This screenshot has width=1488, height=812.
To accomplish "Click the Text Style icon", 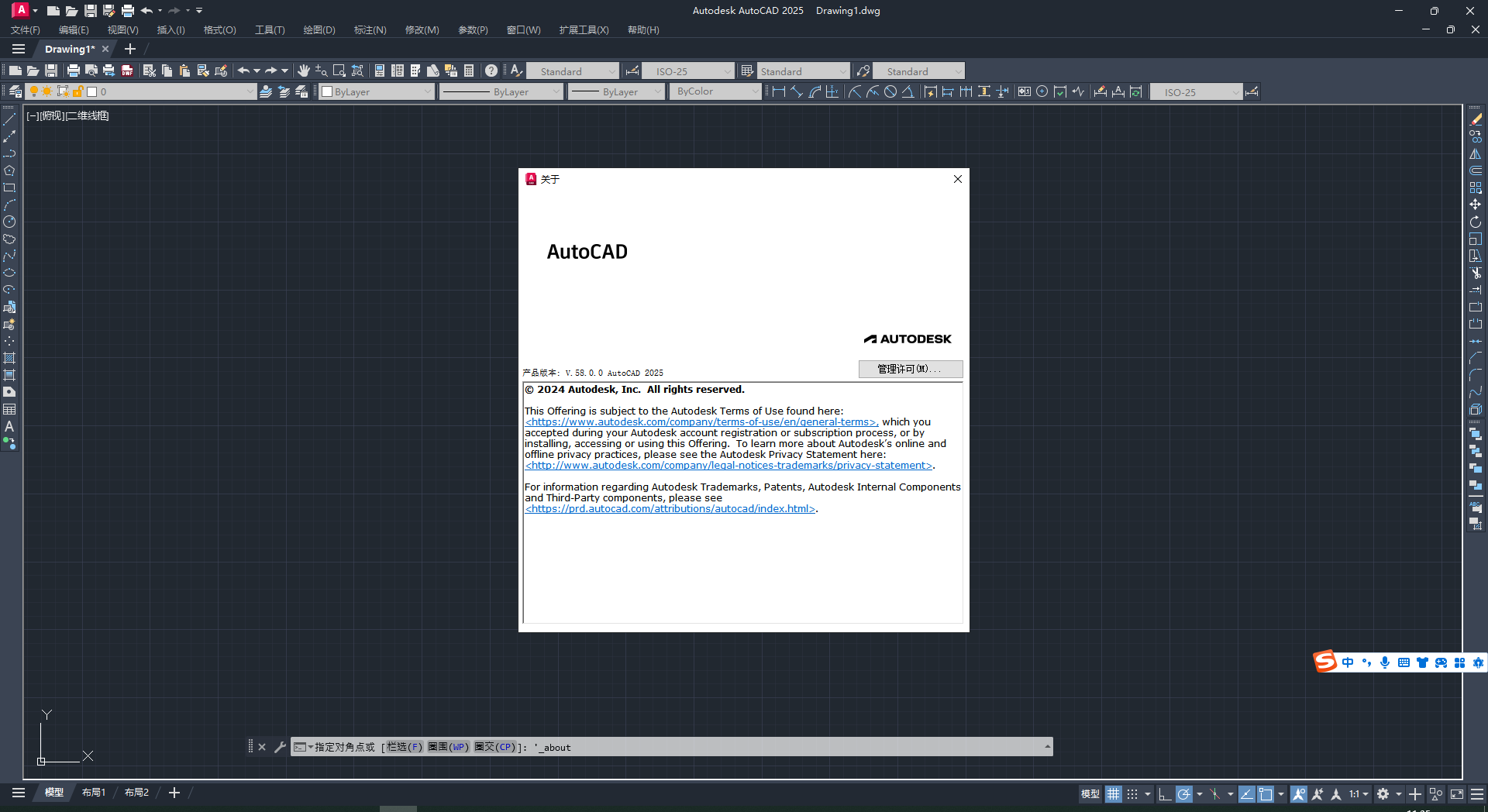I will click(x=516, y=71).
